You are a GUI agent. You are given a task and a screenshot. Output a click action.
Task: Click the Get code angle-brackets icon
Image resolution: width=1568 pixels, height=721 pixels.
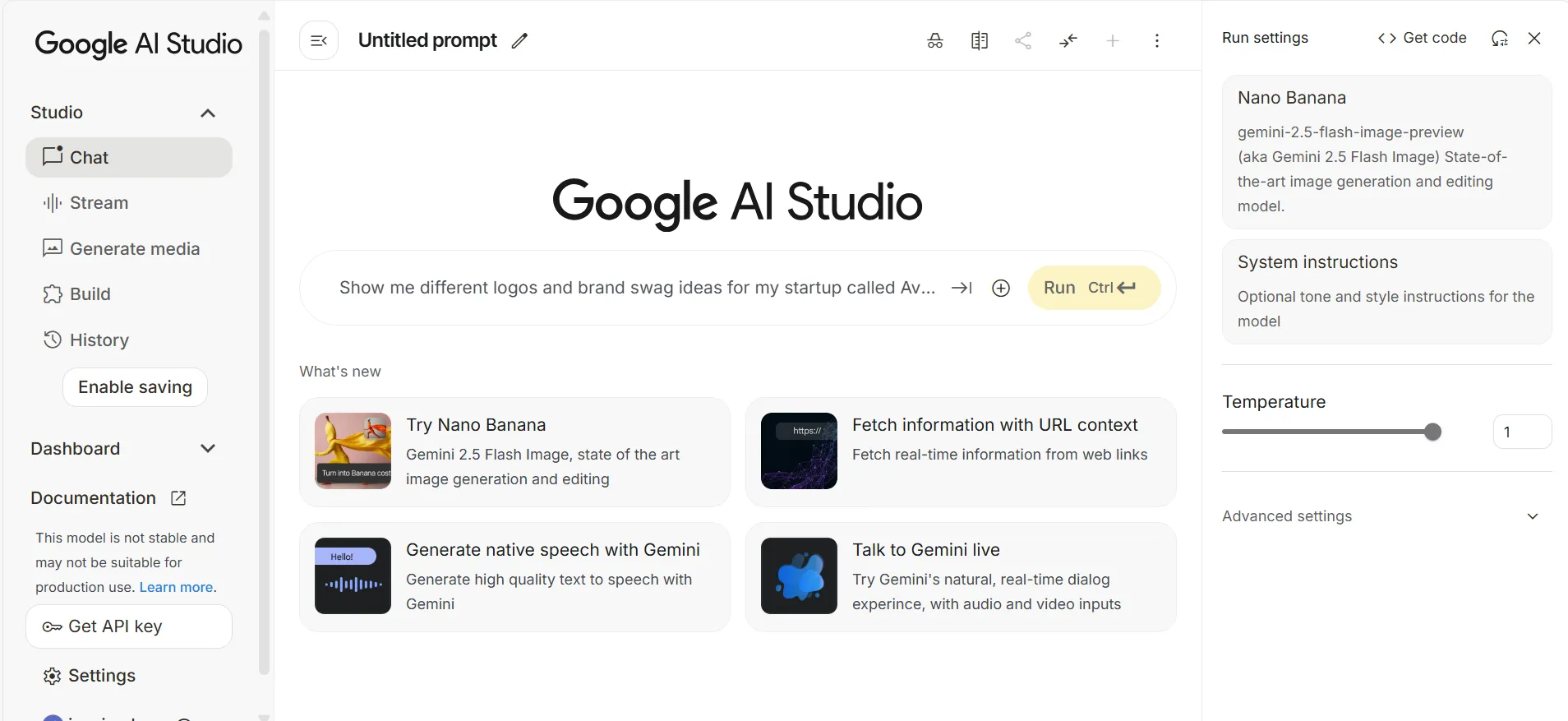[1387, 38]
